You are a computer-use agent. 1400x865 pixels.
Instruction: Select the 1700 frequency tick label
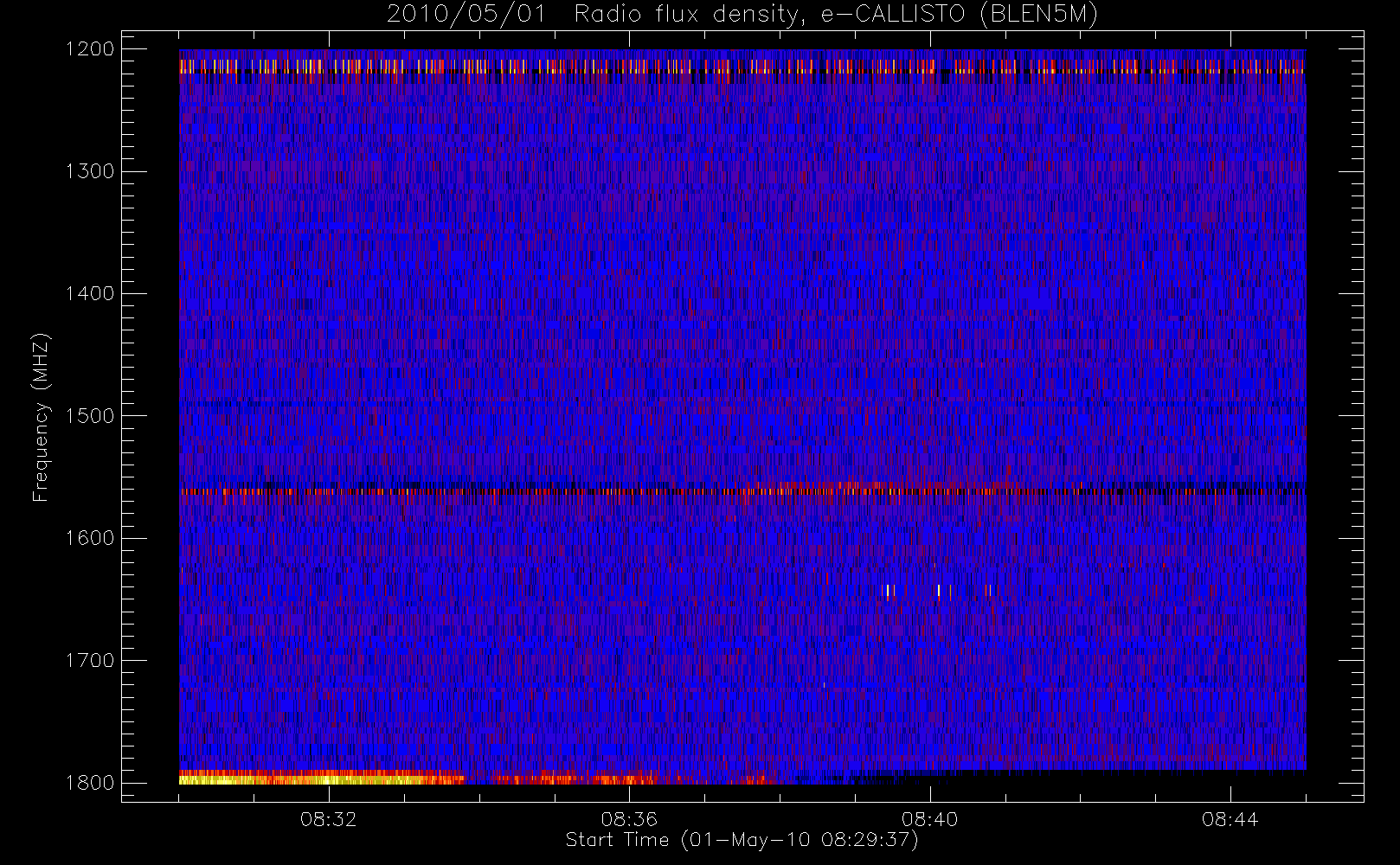90,661
